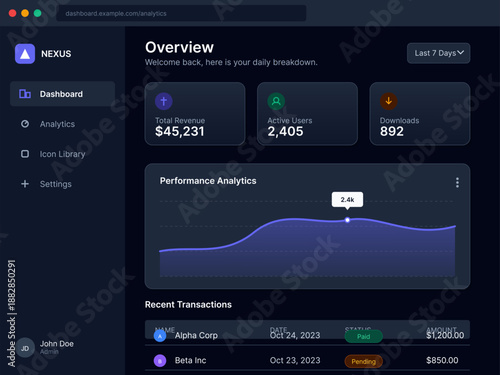Click the browser address bar

tap(181, 13)
